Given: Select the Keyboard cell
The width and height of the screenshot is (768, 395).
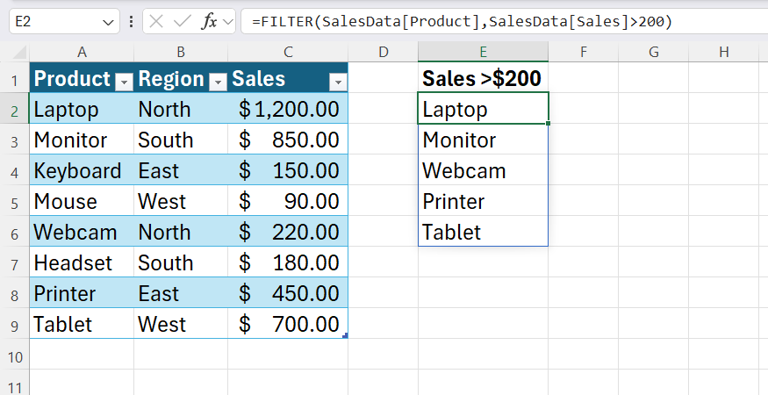Looking at the screenshot, I should tap(81, 171).
